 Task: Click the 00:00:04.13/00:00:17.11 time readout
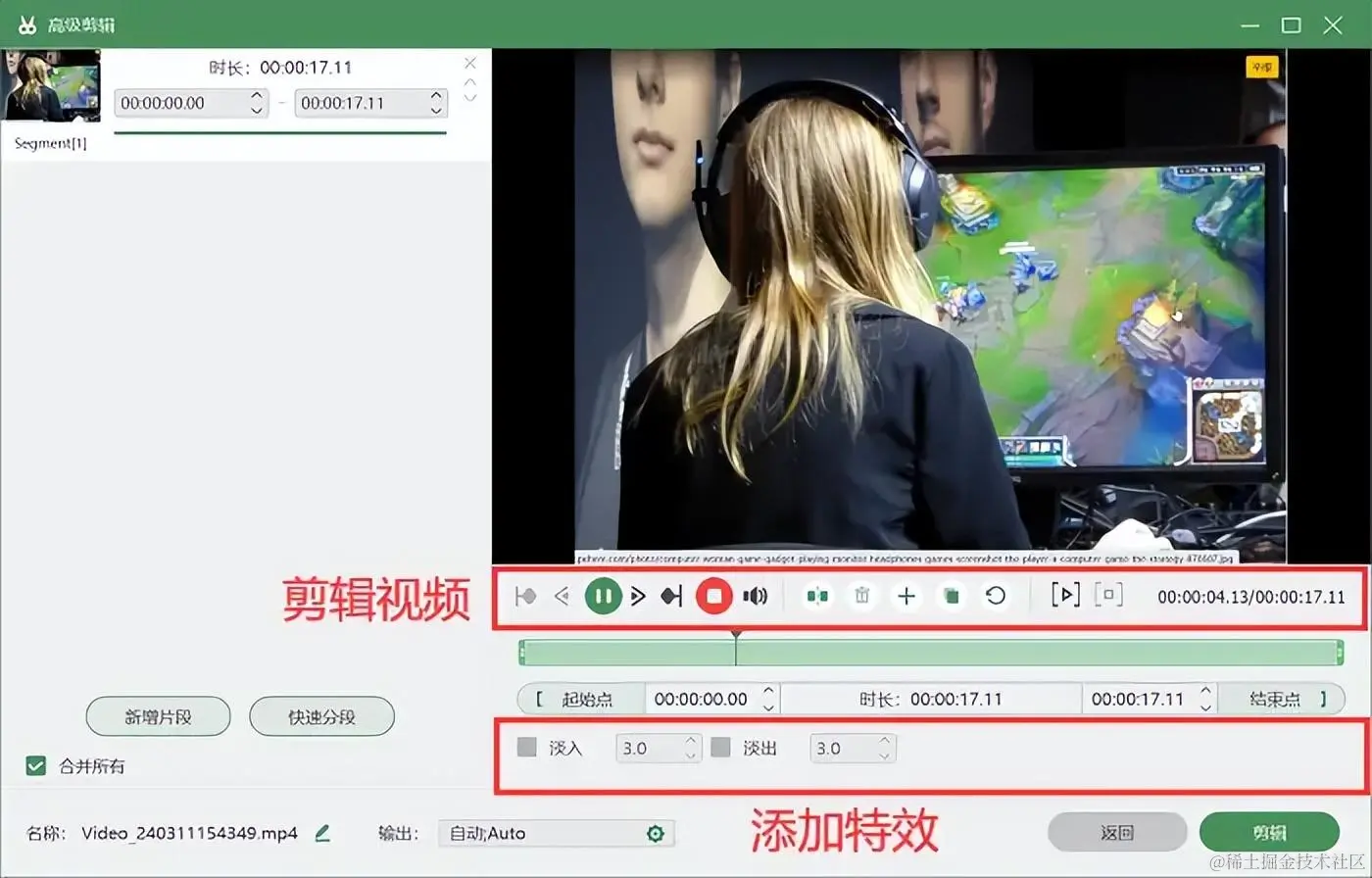coord(1251,597)
